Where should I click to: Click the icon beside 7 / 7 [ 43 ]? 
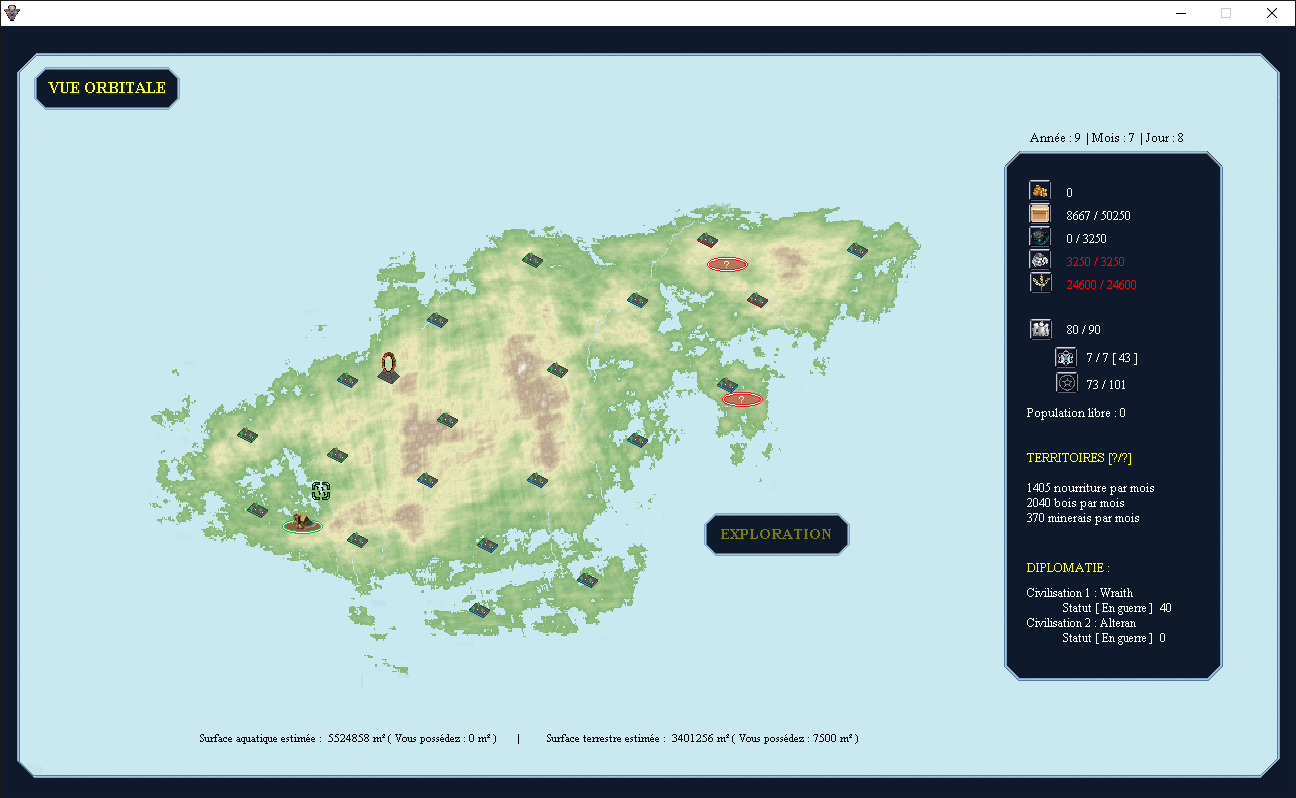coord(1066,357)
